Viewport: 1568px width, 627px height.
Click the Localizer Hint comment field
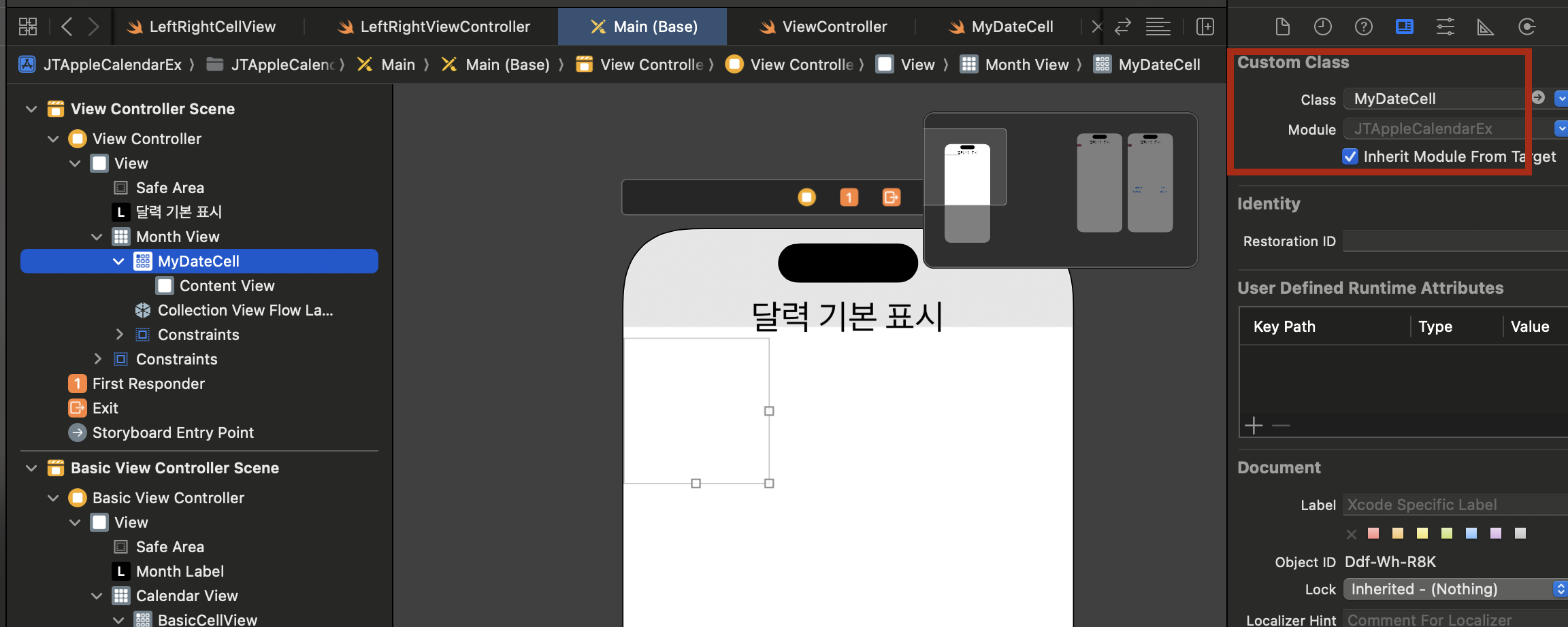click(x=1456, y=620)
